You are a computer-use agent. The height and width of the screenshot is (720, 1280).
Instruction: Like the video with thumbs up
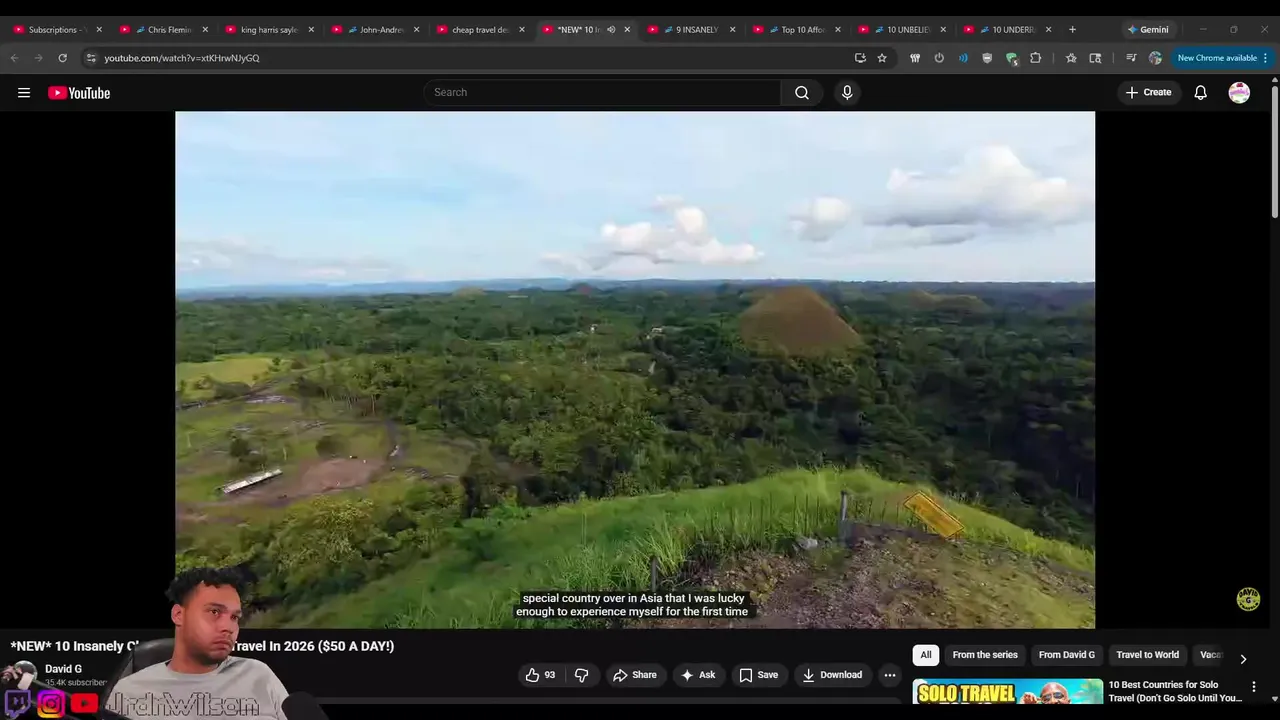(540, 675)
